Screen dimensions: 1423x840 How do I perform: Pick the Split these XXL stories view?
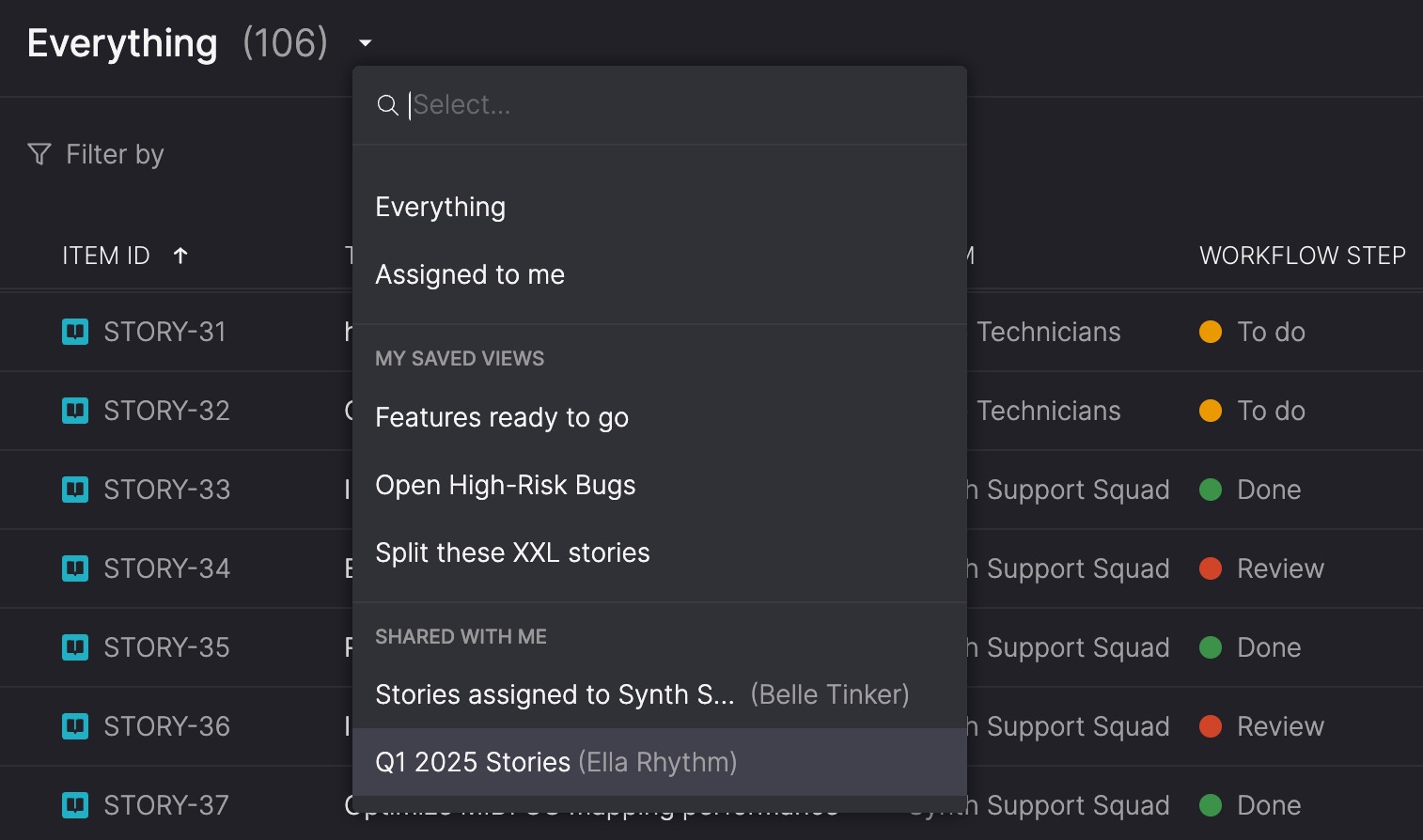click(x=512, y=552)
